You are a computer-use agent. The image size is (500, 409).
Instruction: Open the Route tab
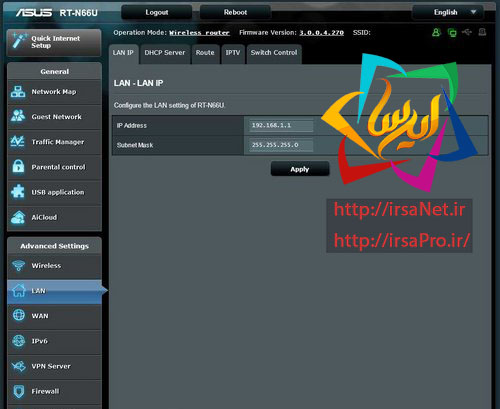pyautogui.click(x=205, y=53)
